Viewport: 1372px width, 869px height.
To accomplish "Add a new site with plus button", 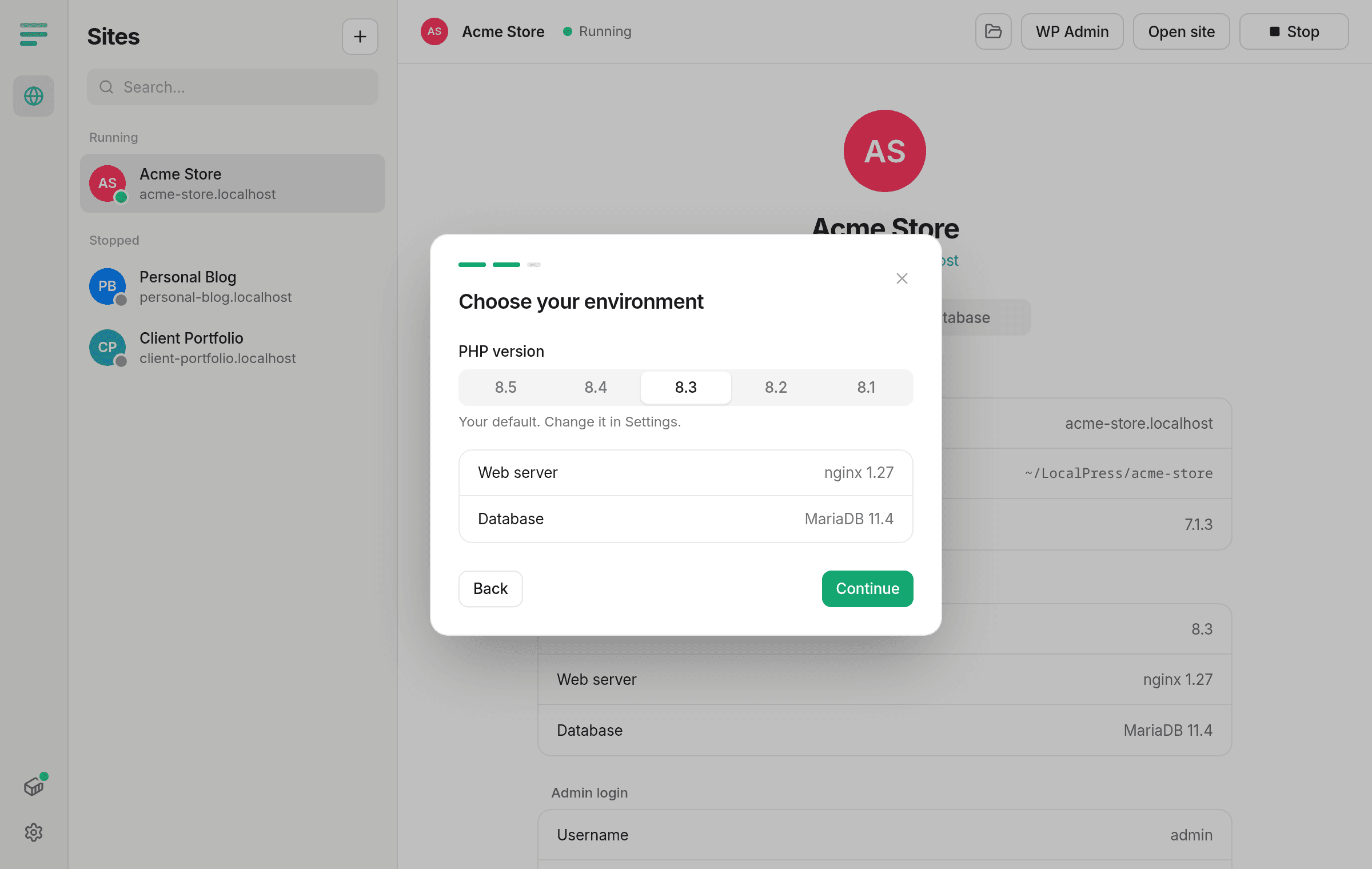I will click(x=360, y=37).
